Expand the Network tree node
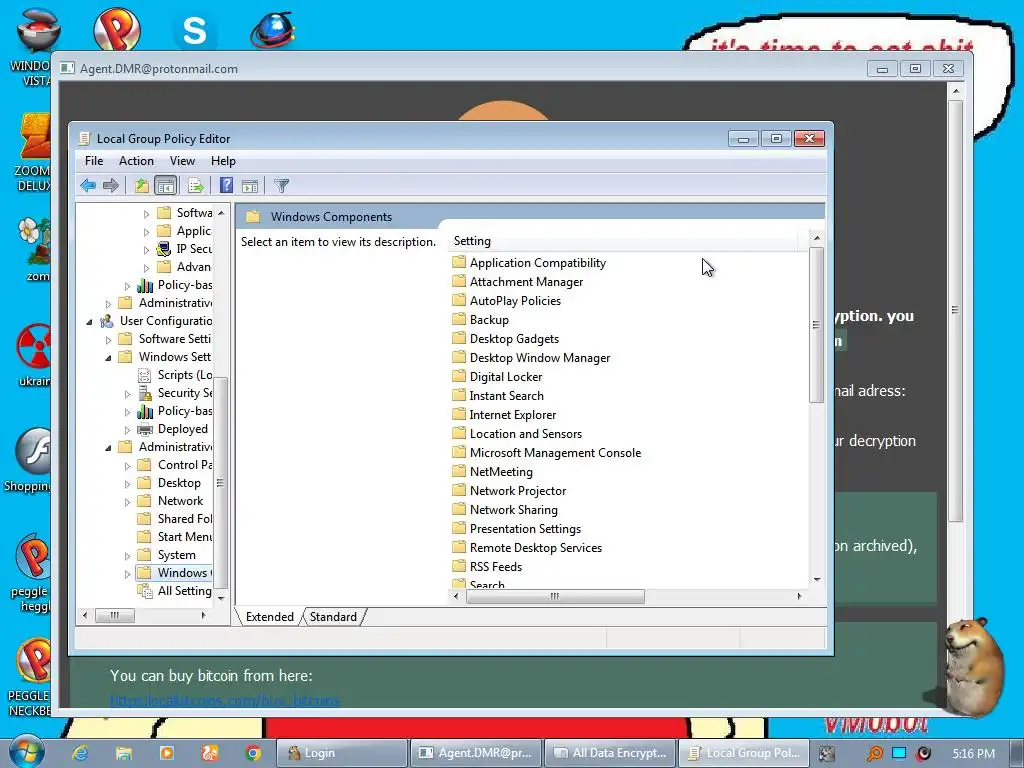The width and height of the screenshot is (1024, 768). [x=127, y=502]
